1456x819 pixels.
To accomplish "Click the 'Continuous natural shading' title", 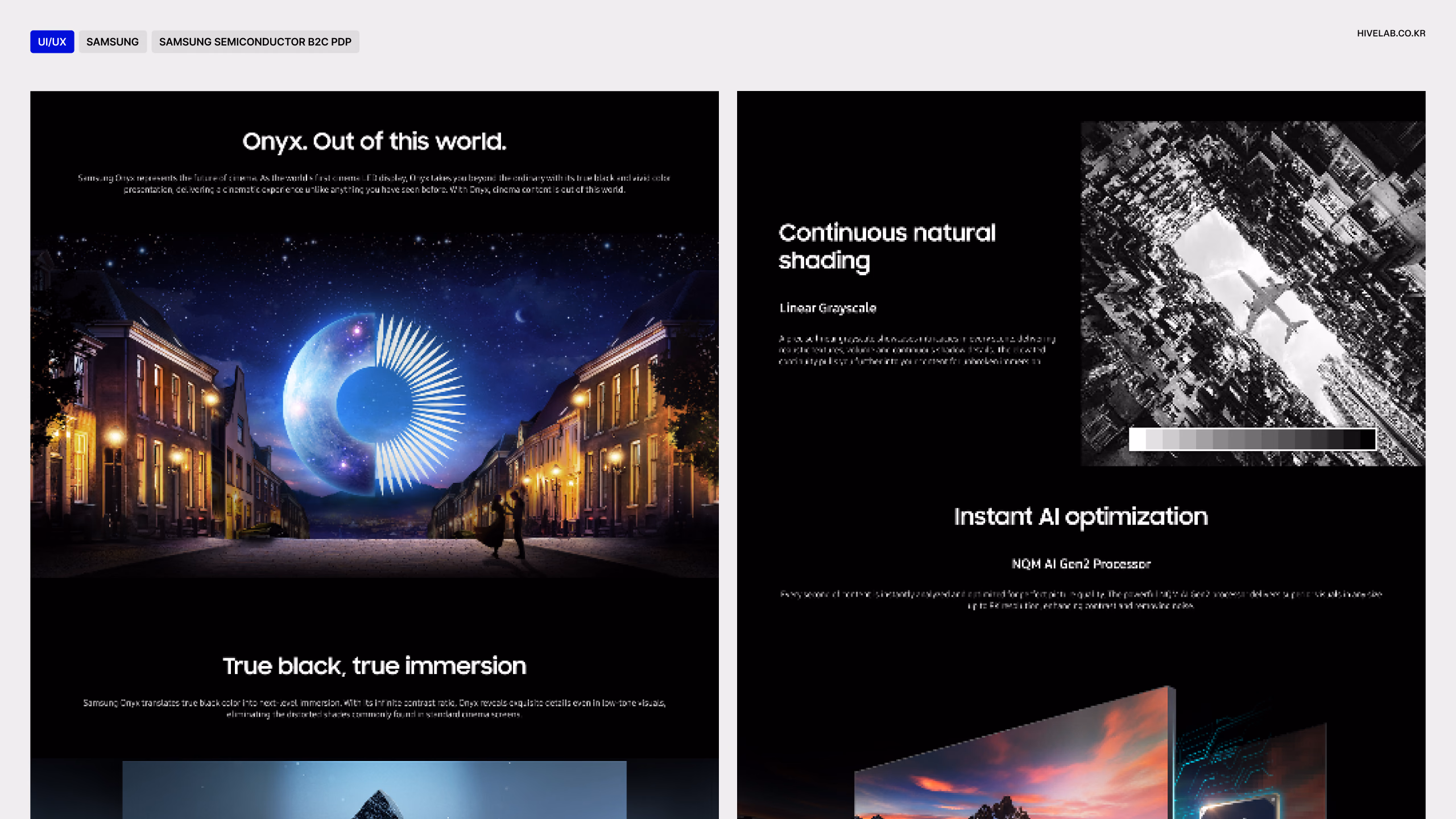I will coord(887,247).
